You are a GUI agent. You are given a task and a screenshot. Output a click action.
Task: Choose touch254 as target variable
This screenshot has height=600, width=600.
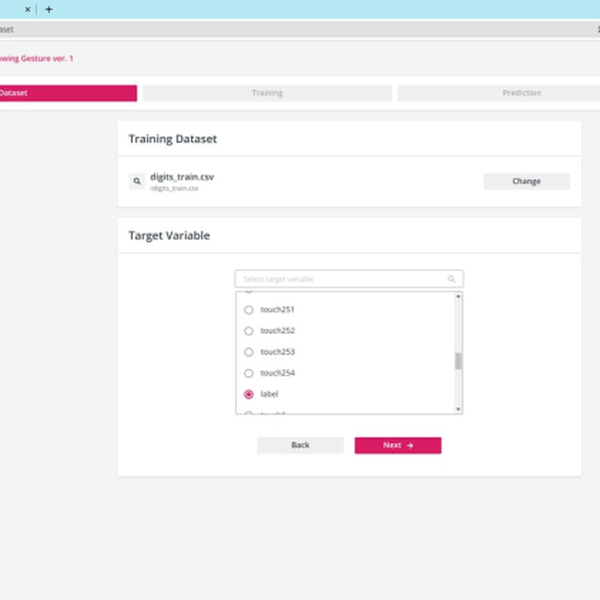(x=249, y=373)
